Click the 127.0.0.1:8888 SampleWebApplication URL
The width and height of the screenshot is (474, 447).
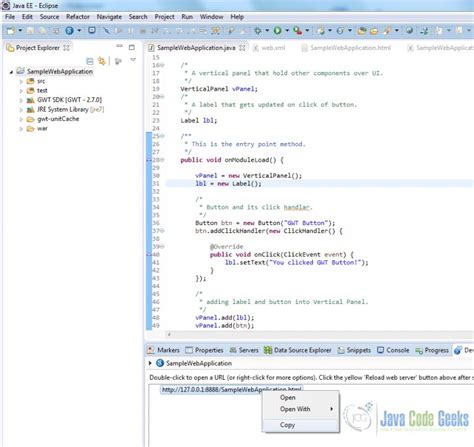click(x=231, y=389)
